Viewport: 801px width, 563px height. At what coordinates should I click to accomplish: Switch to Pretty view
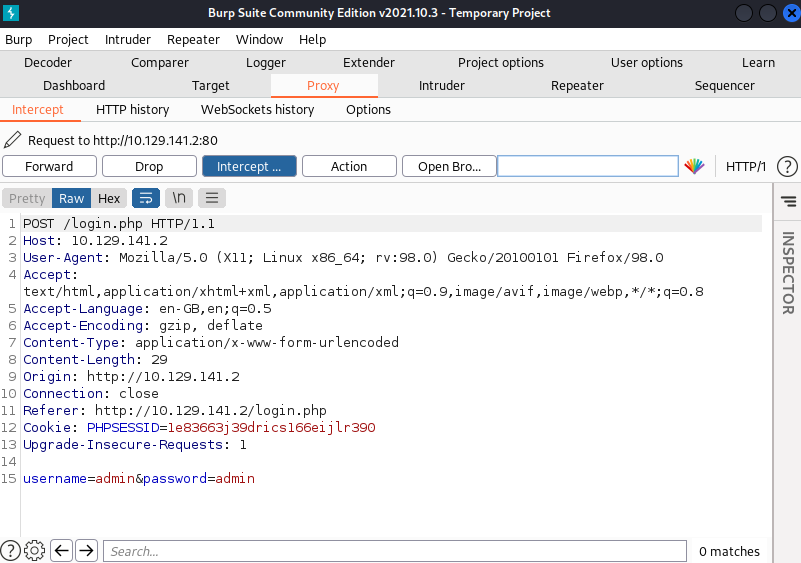click(x=27, y=198)
